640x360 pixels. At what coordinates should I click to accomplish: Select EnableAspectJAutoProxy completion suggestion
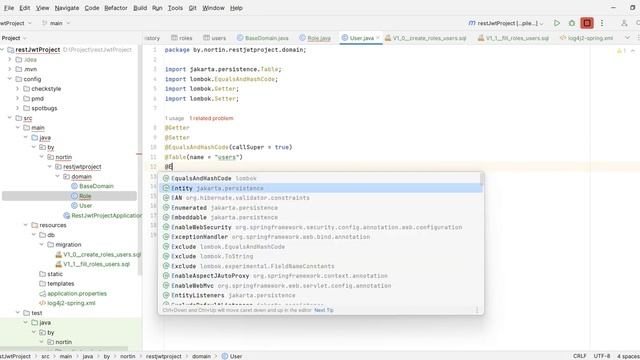coord(320,276)
